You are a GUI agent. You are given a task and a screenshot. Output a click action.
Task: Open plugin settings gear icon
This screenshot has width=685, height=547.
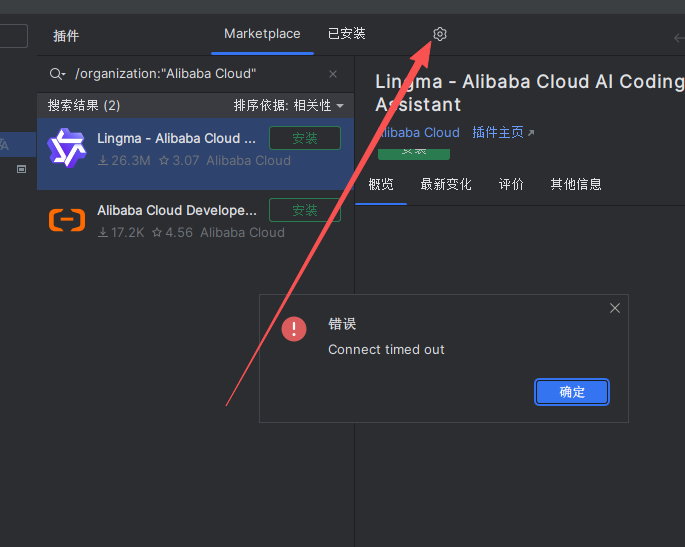439,34
